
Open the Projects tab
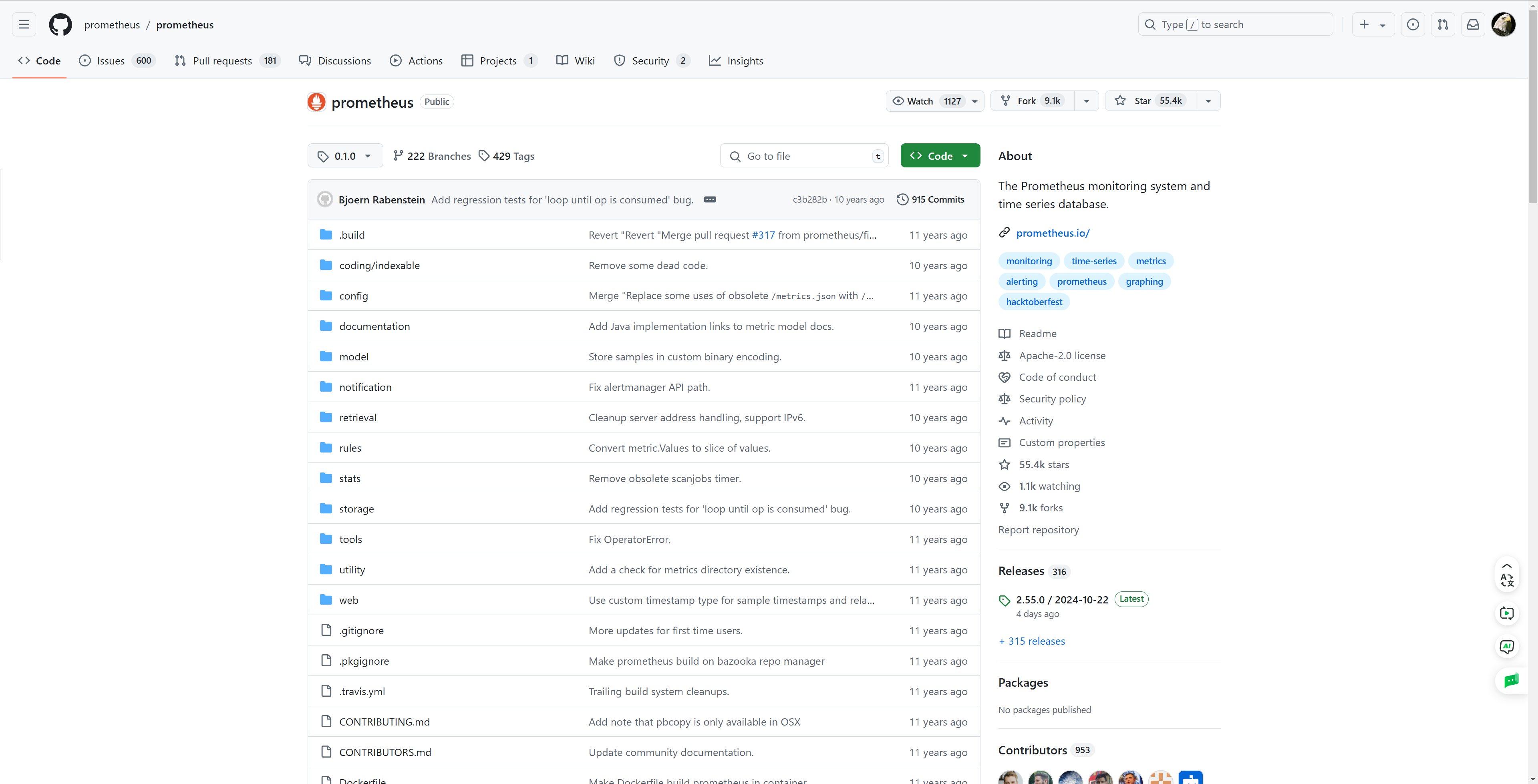499,61
